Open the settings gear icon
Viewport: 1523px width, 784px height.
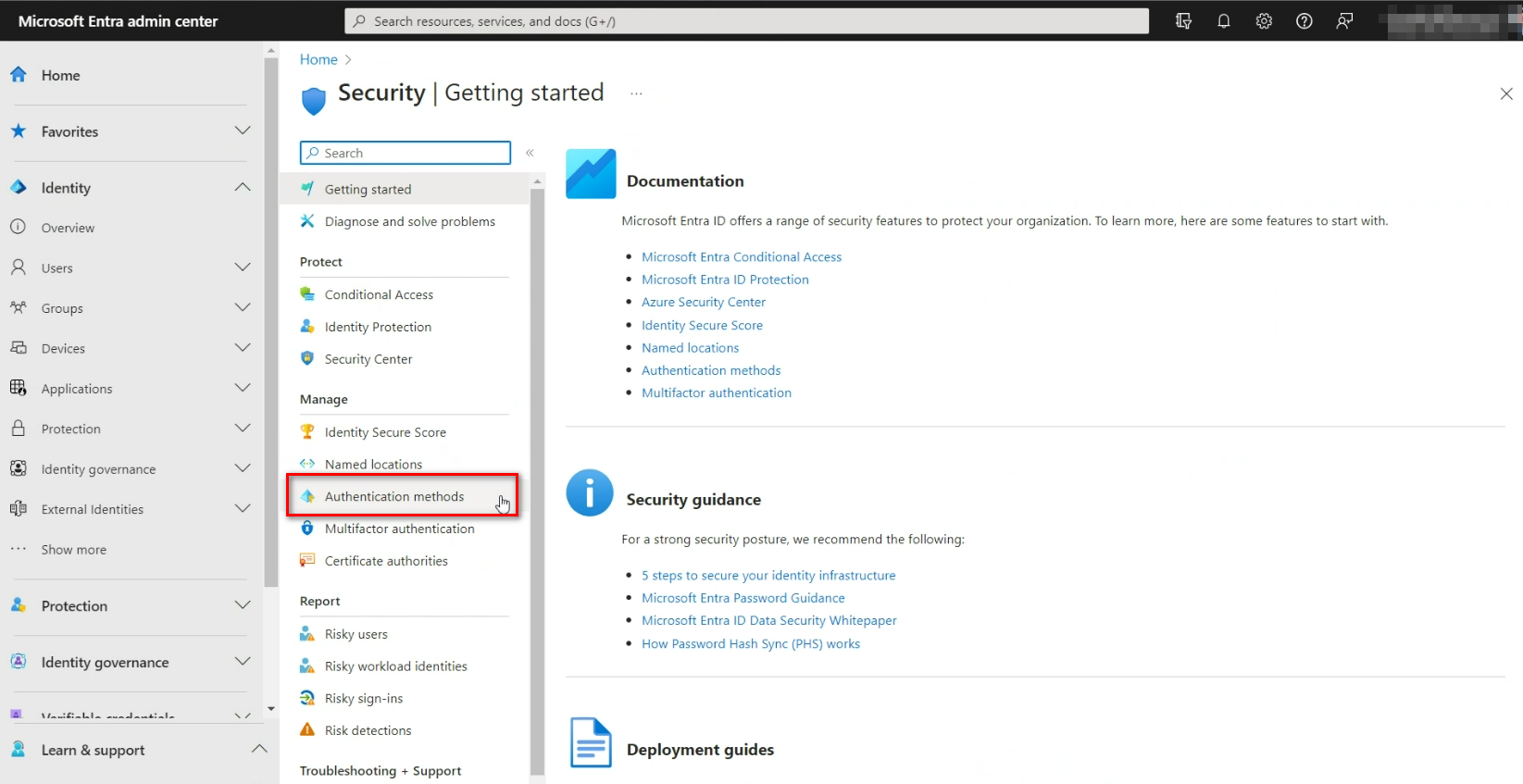pyautogui.click(x=1264, y=21)
